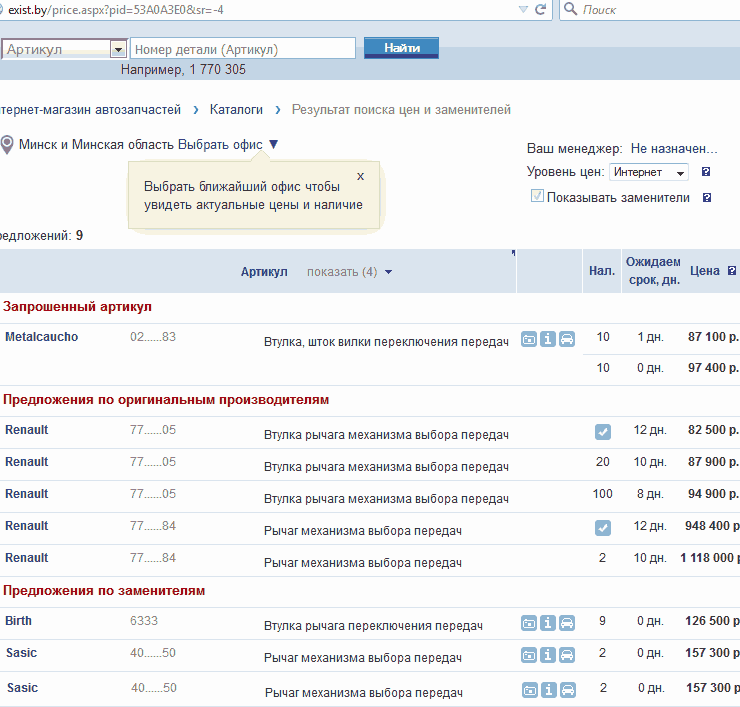Expand the office list arrow after Выбрать офис
This screenshot has height=707, width=740.
274,144
